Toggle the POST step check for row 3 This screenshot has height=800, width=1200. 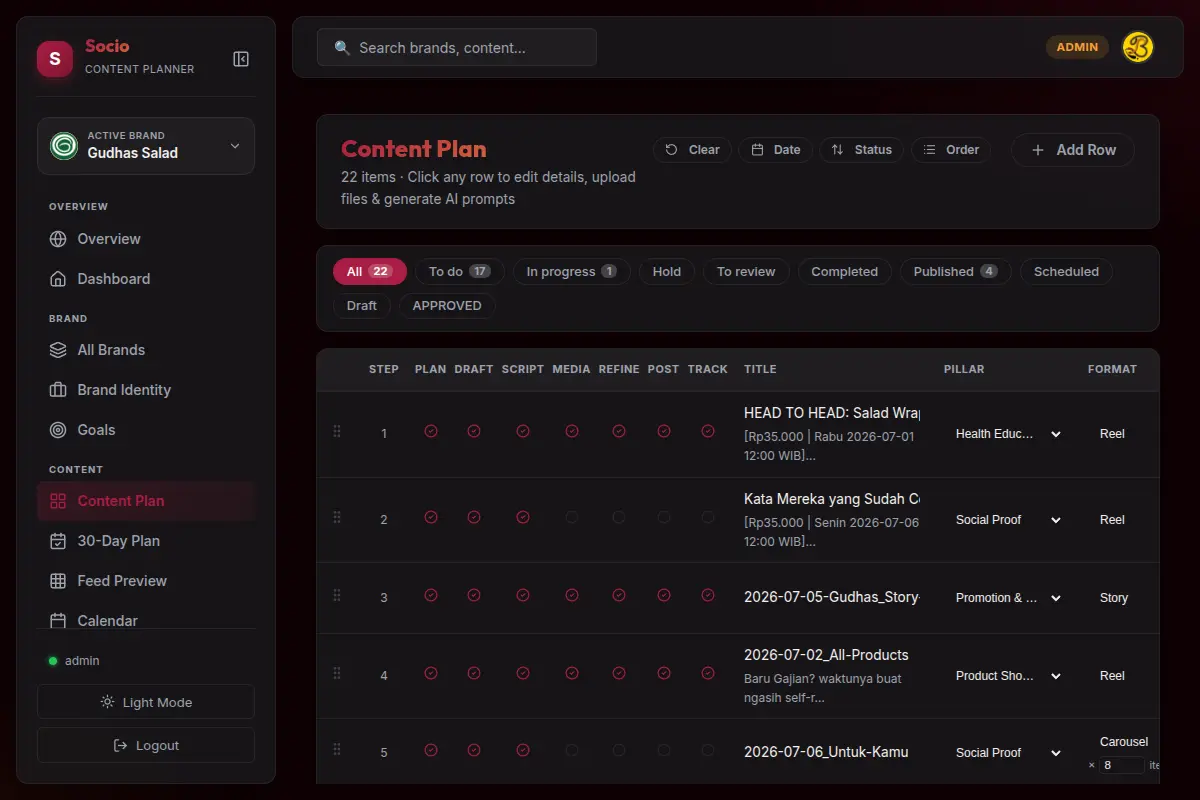pyautogui.click(x=664, y=595)
